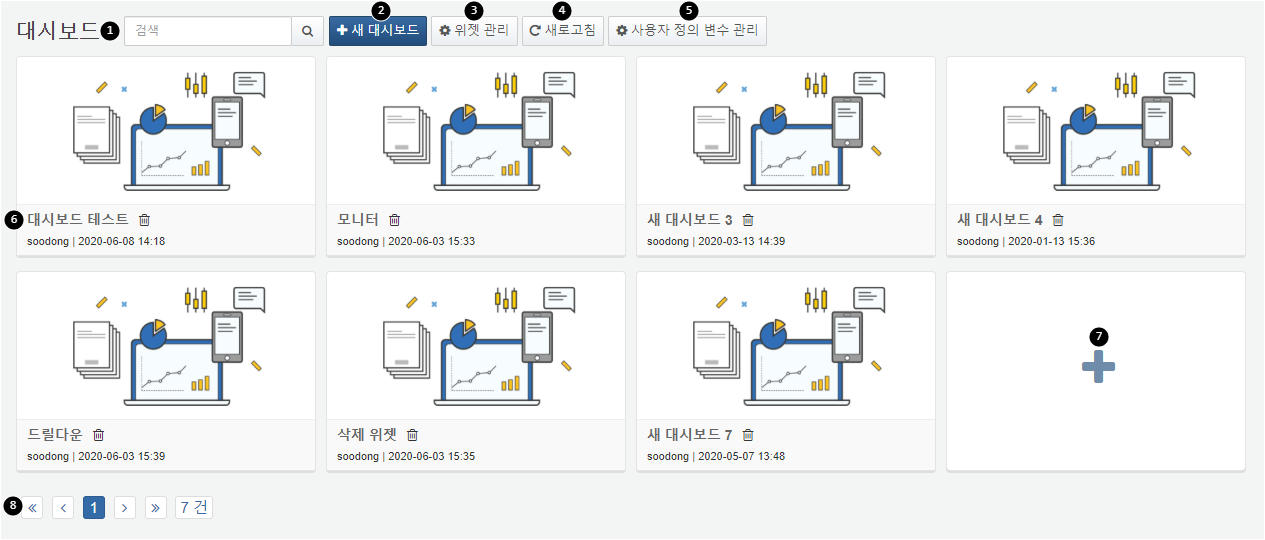Image resolution: width=1265 pixels, height=540 pixels.
Task: Focus the 검색 search input field
Action: pos(208,31)
